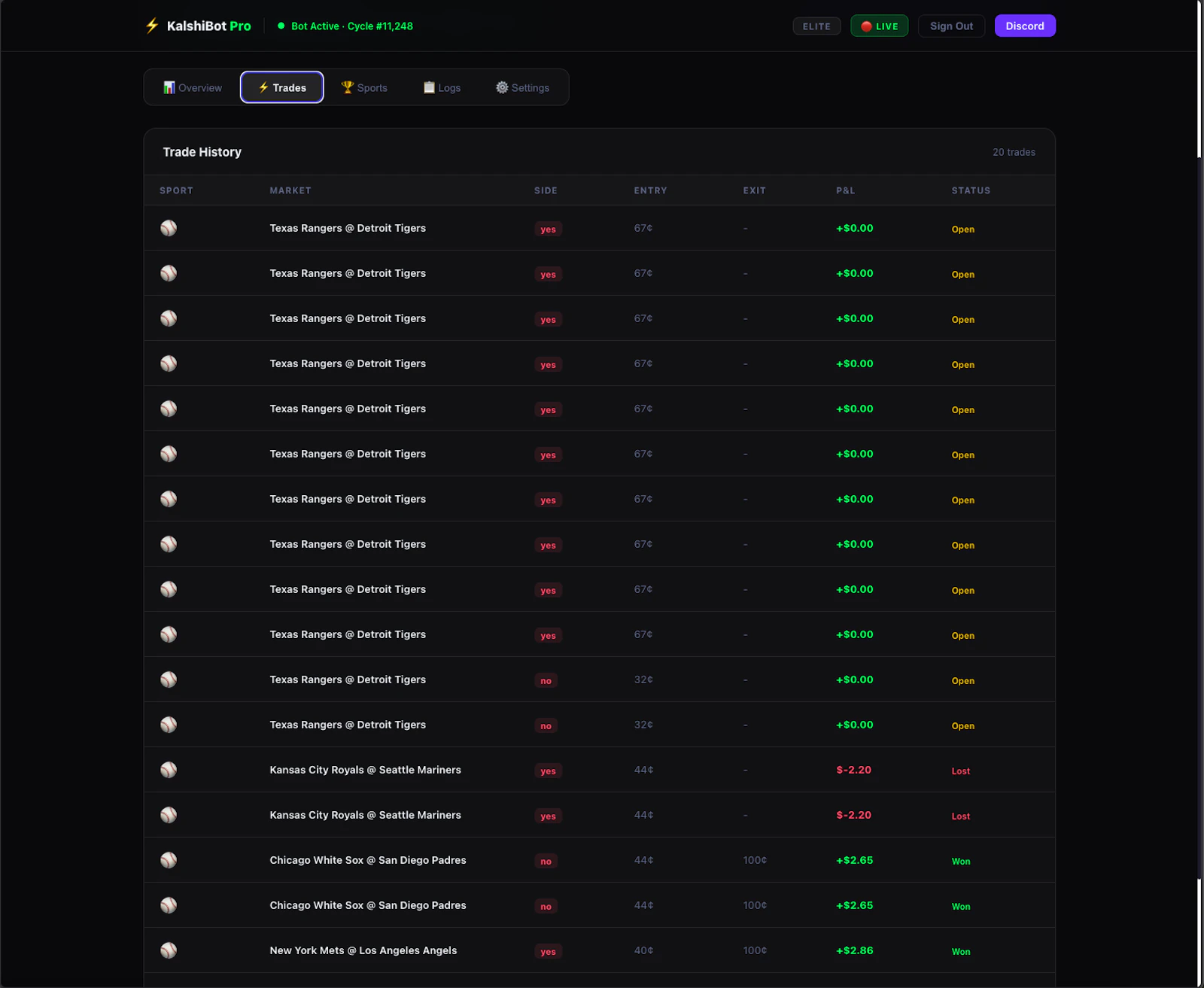Open the Overview tab
The width and height of the screenshot is (1204, 988).
pyautogui.click(x=193, y=87)
